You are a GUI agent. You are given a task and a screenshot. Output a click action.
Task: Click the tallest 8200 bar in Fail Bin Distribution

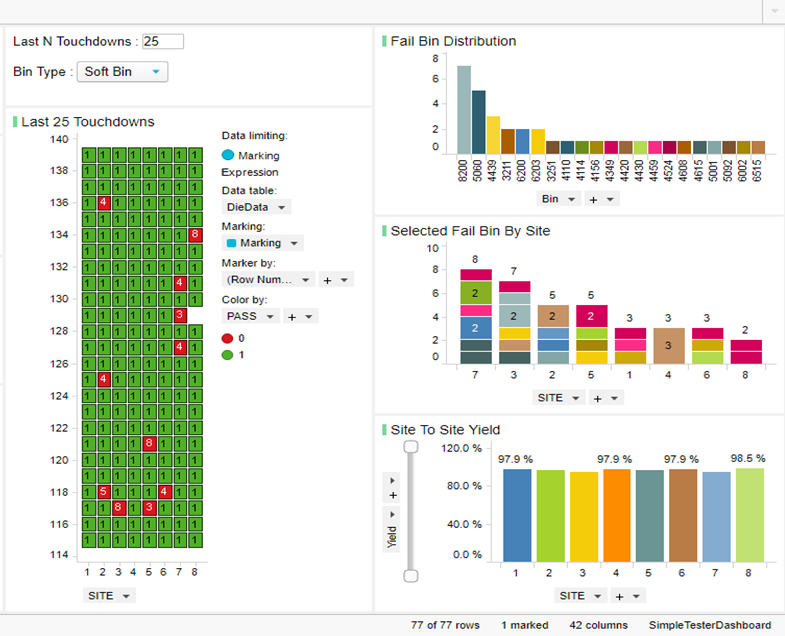point(464,110)
